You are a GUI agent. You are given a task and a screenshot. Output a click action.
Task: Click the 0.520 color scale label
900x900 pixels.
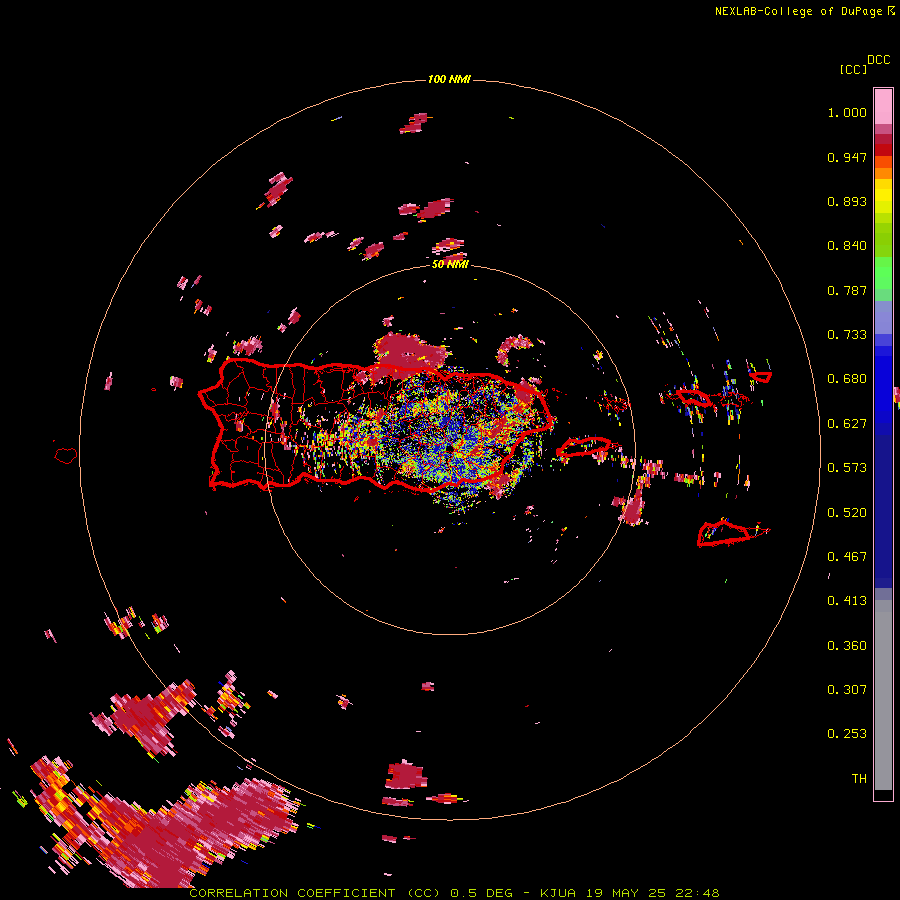pyautogui.click(x=847, y=513)
